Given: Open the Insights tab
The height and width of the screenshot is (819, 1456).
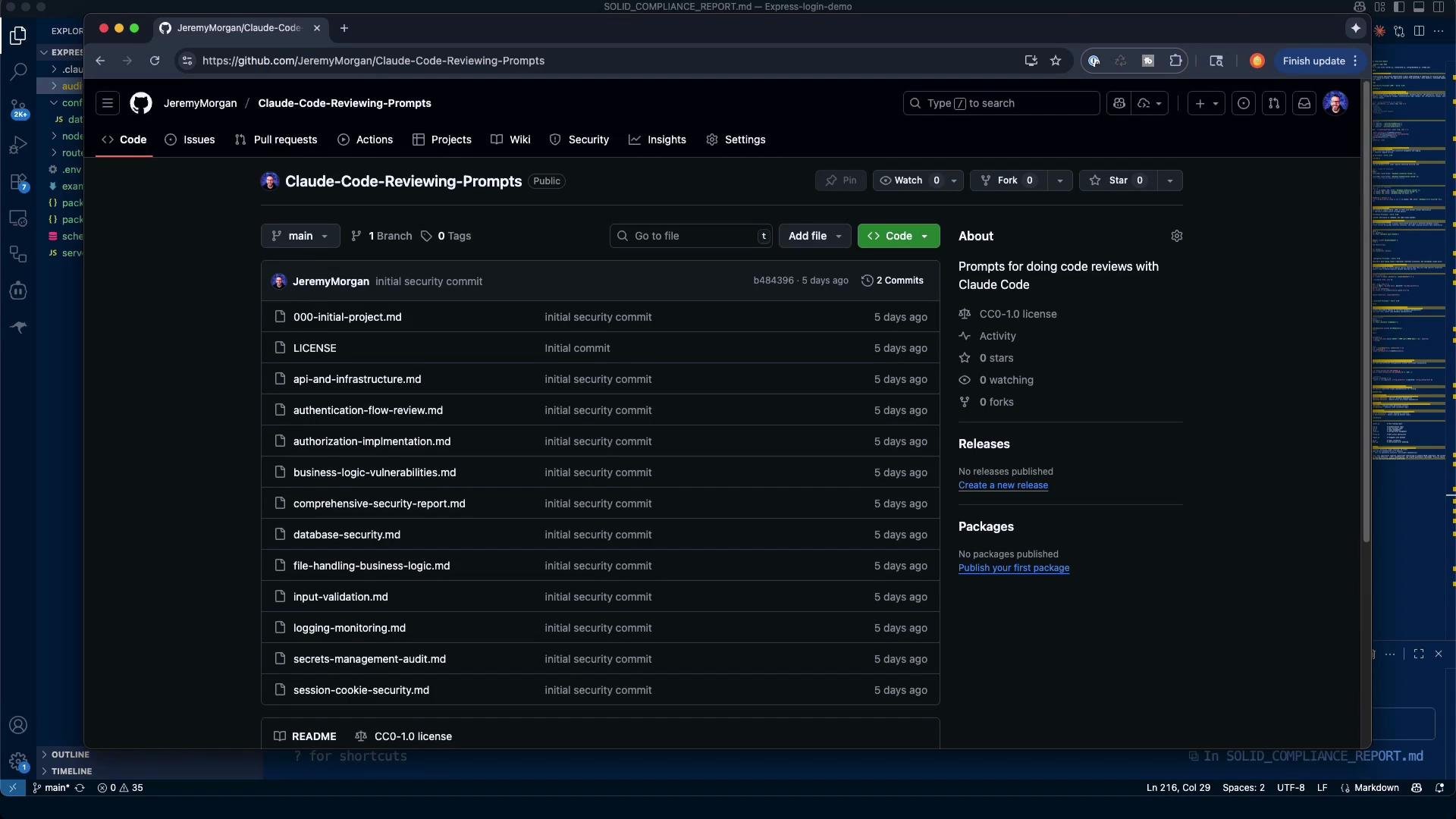Looking at the screenshot, I should pyautogui.click(x=657, y=140).
